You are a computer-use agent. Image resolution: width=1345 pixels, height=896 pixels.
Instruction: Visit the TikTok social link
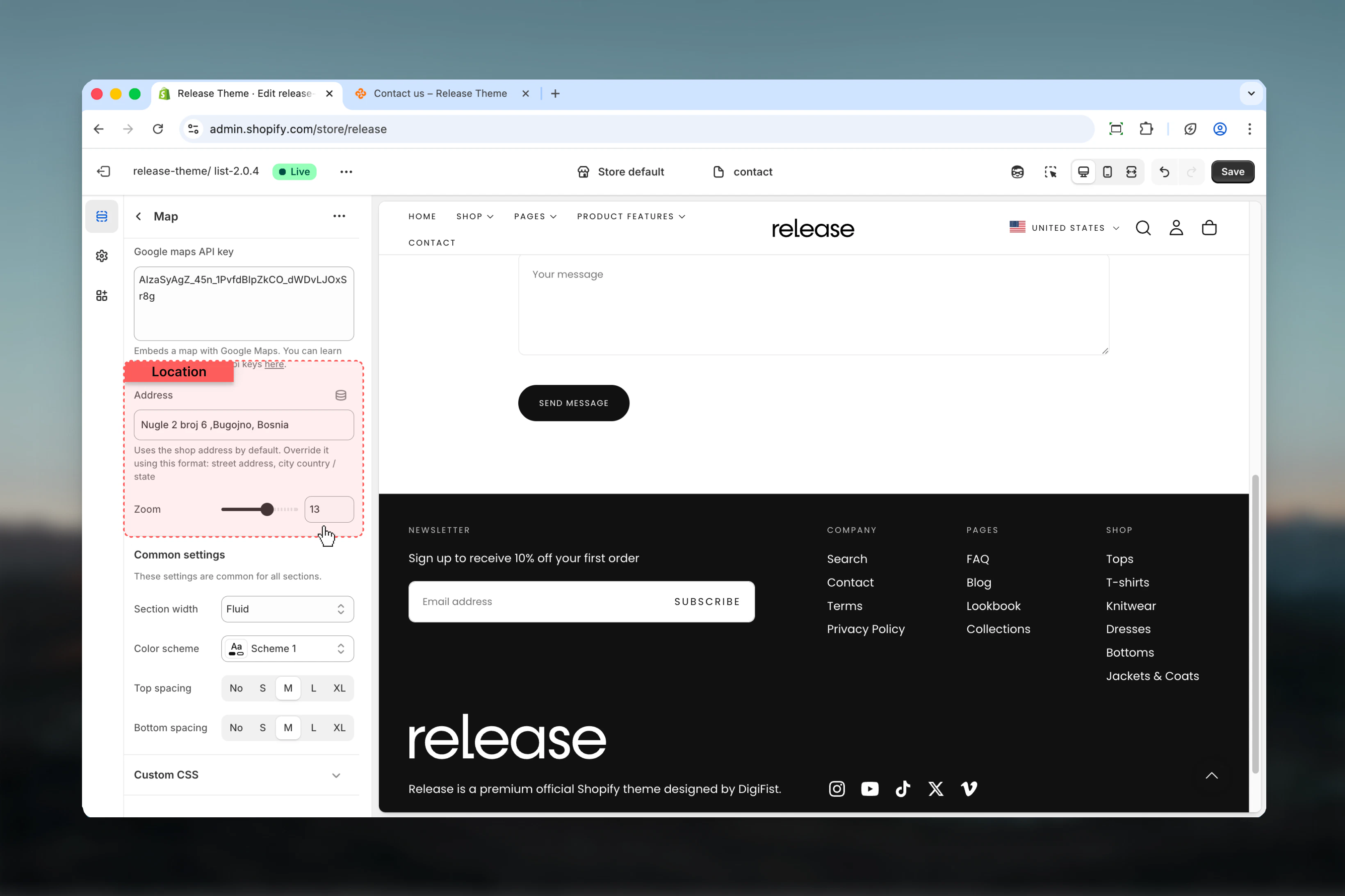pos(903,789)
